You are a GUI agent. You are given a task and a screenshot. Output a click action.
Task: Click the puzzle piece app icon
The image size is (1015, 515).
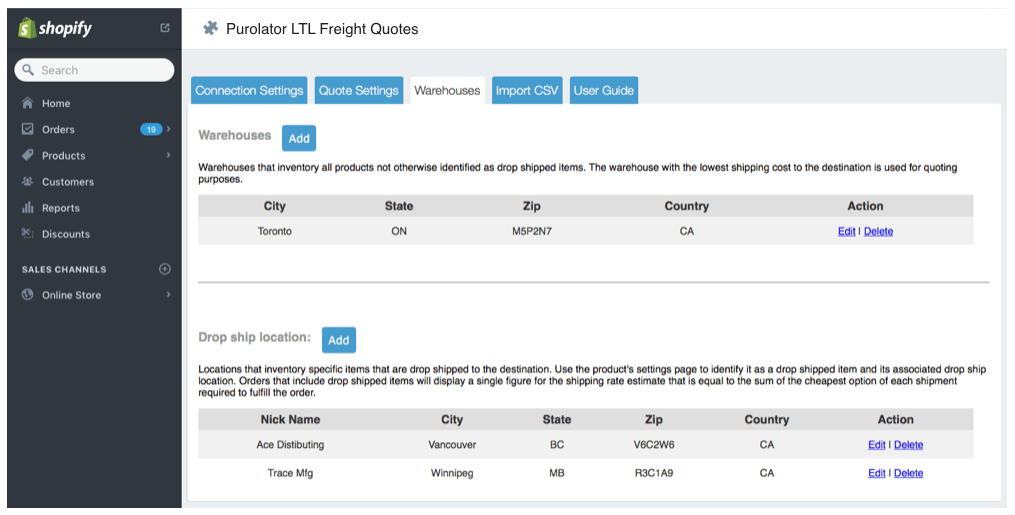click(210, 28)
